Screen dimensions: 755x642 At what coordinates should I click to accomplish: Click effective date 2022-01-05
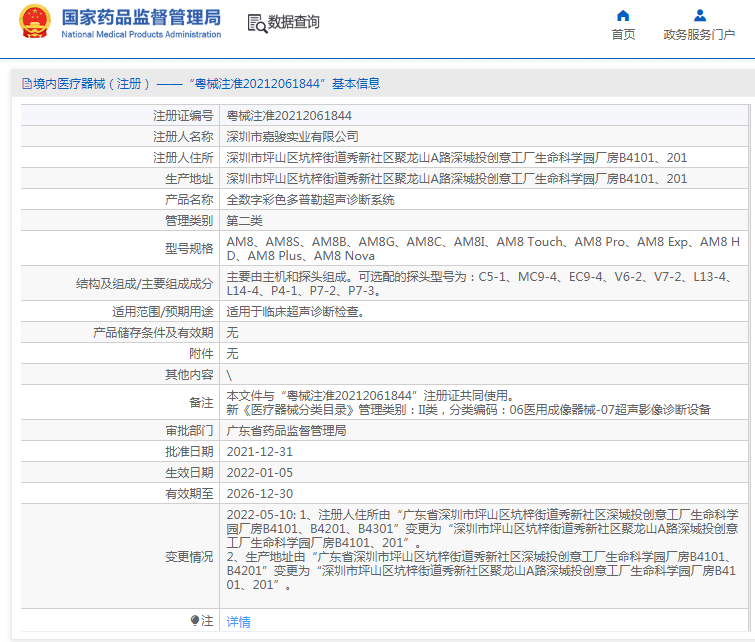click(260, 472)
